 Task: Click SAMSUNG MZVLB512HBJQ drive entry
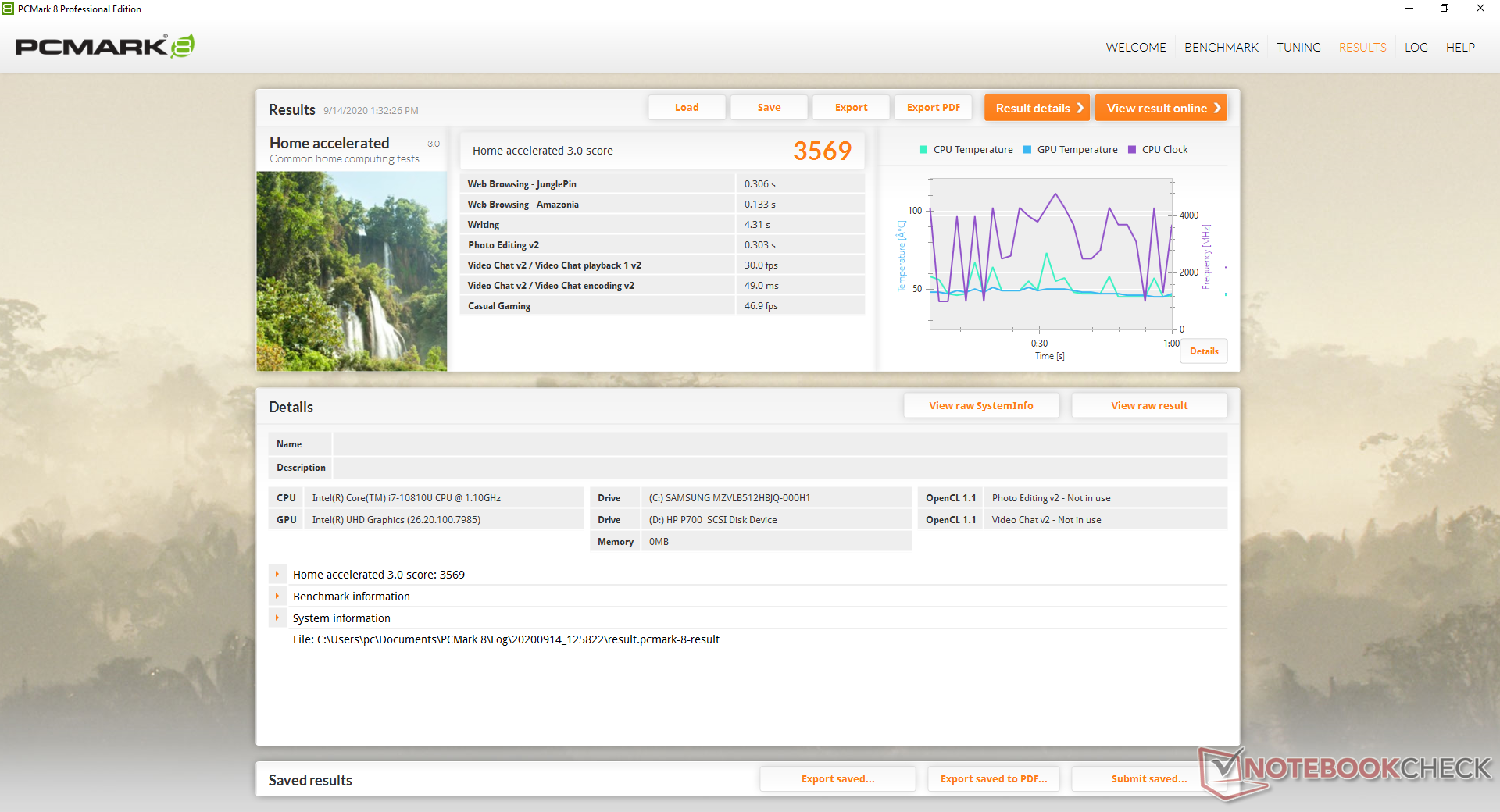click(729, 498)
